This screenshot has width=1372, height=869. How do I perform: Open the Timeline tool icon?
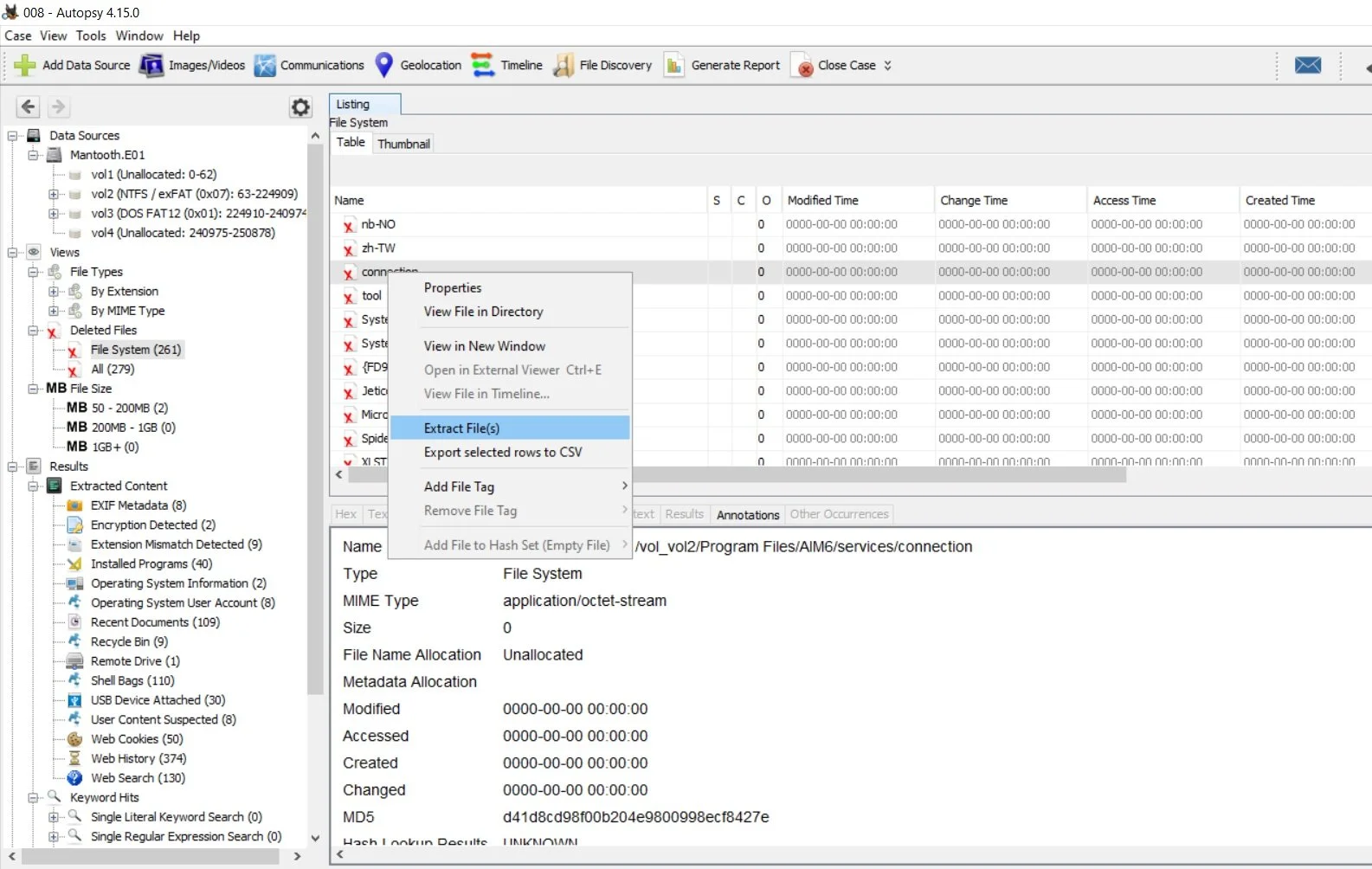(x=483, y=65)
